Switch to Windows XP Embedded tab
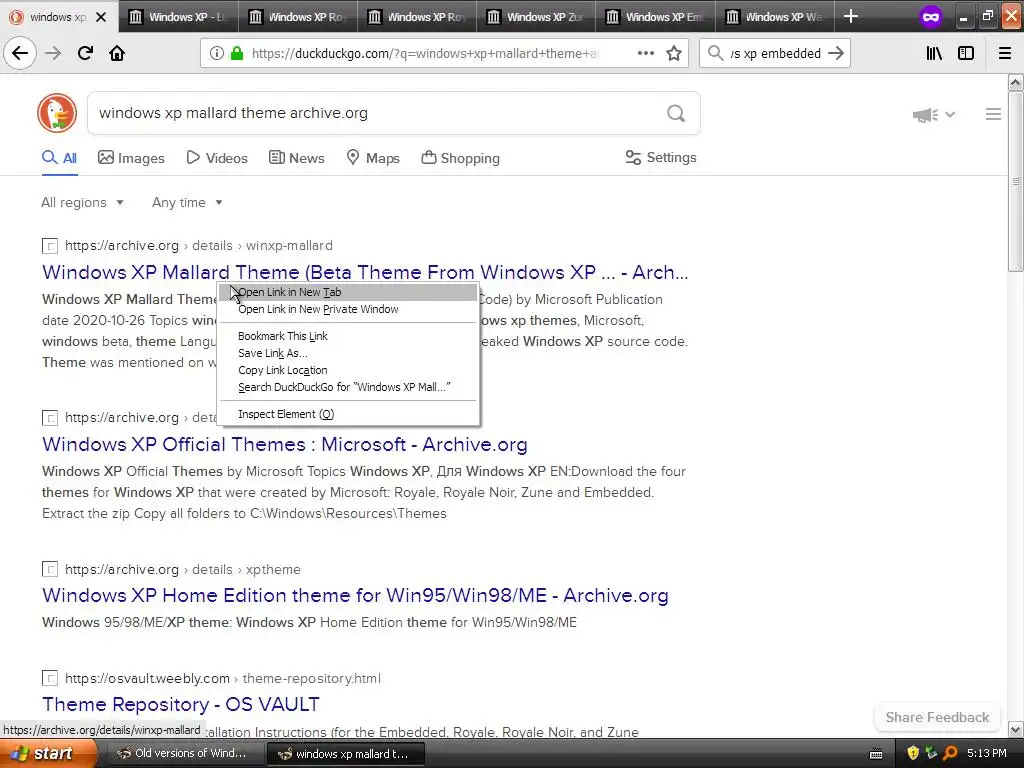 (655, 17)
